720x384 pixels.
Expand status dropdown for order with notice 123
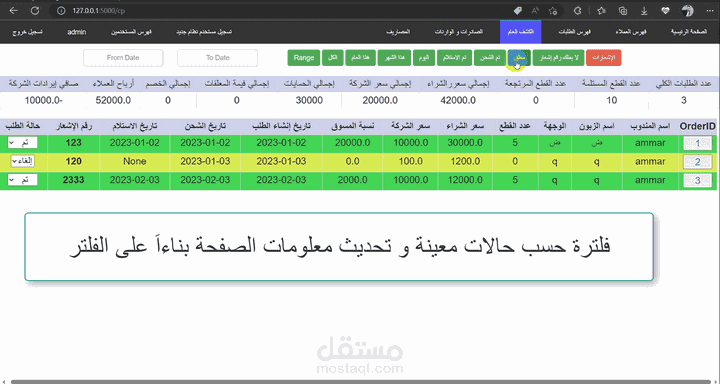coord(22,143)
